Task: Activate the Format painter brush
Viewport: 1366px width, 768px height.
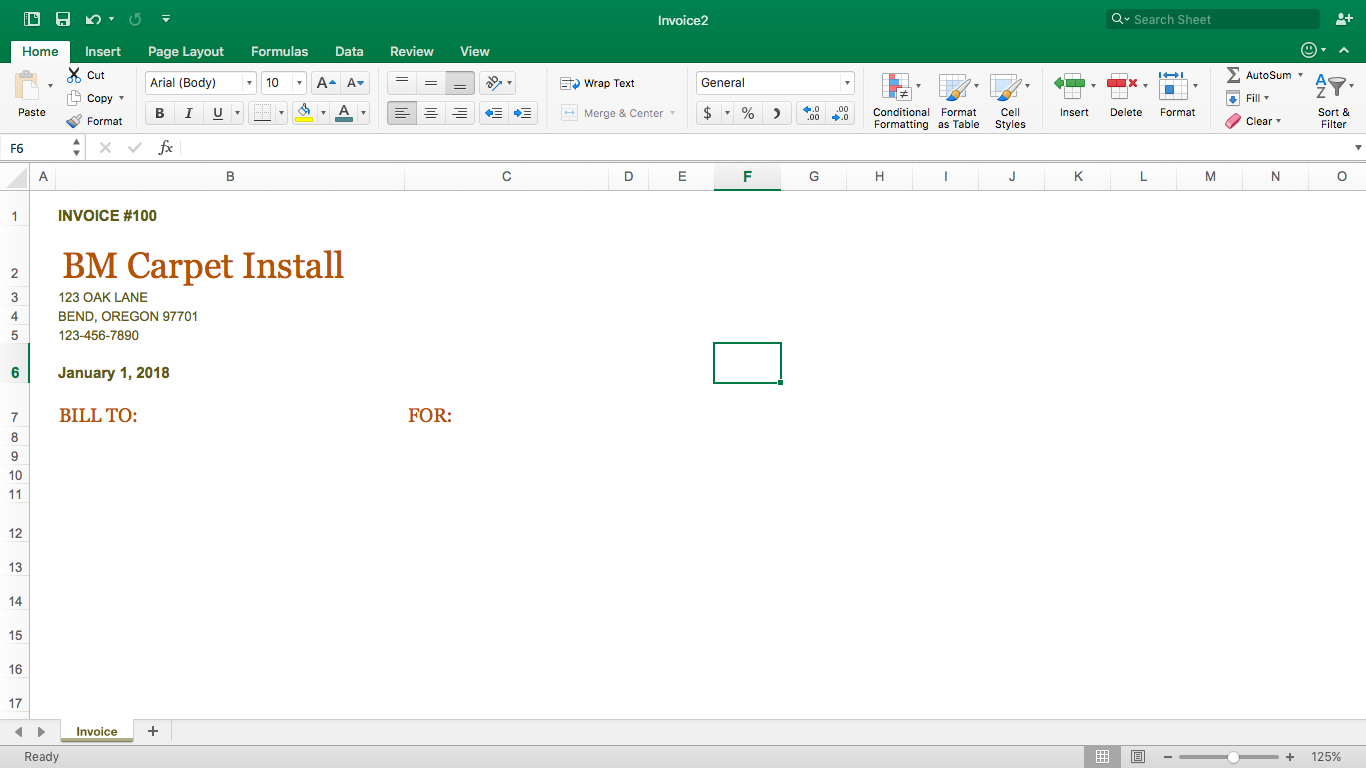Action: pyautogui.click(x=74, y=121)
